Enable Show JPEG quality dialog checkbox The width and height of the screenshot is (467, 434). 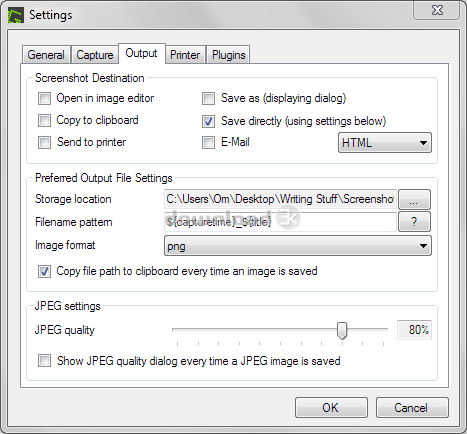click(44, 361)
